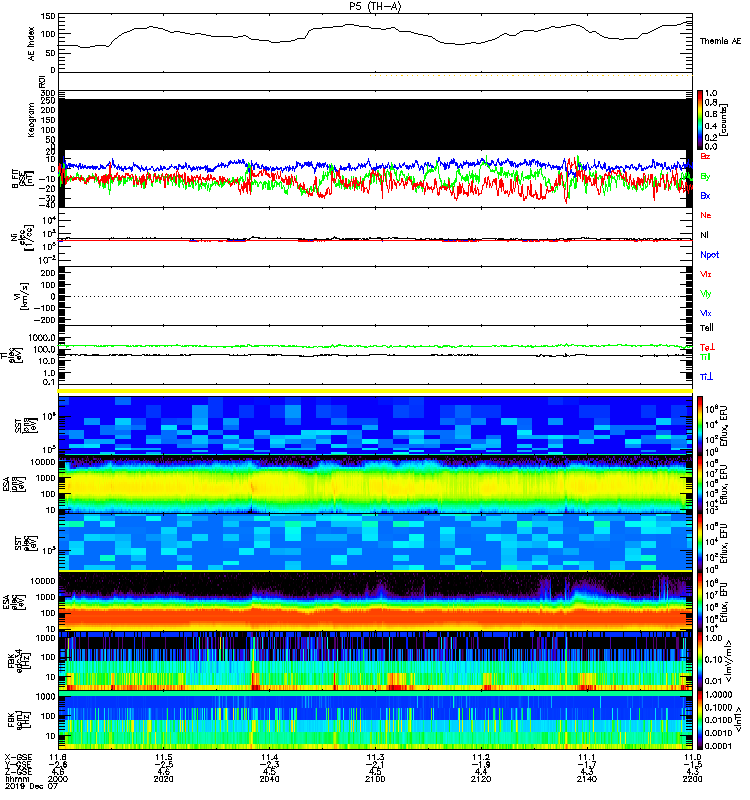The width and height of the screenshot is (750, 800).
Task: Click the red Ne legend label
Action: click(x=706, y=215)
